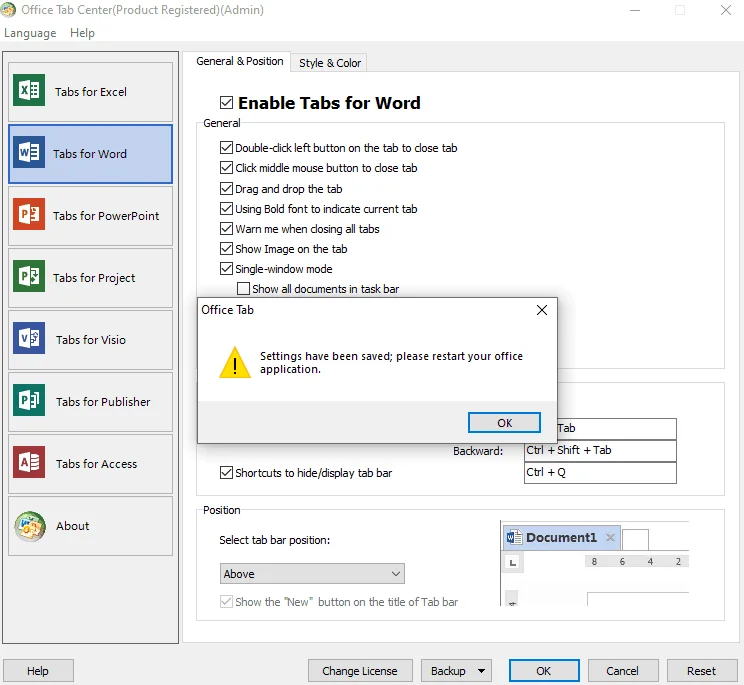Click the Reset button

701,671
